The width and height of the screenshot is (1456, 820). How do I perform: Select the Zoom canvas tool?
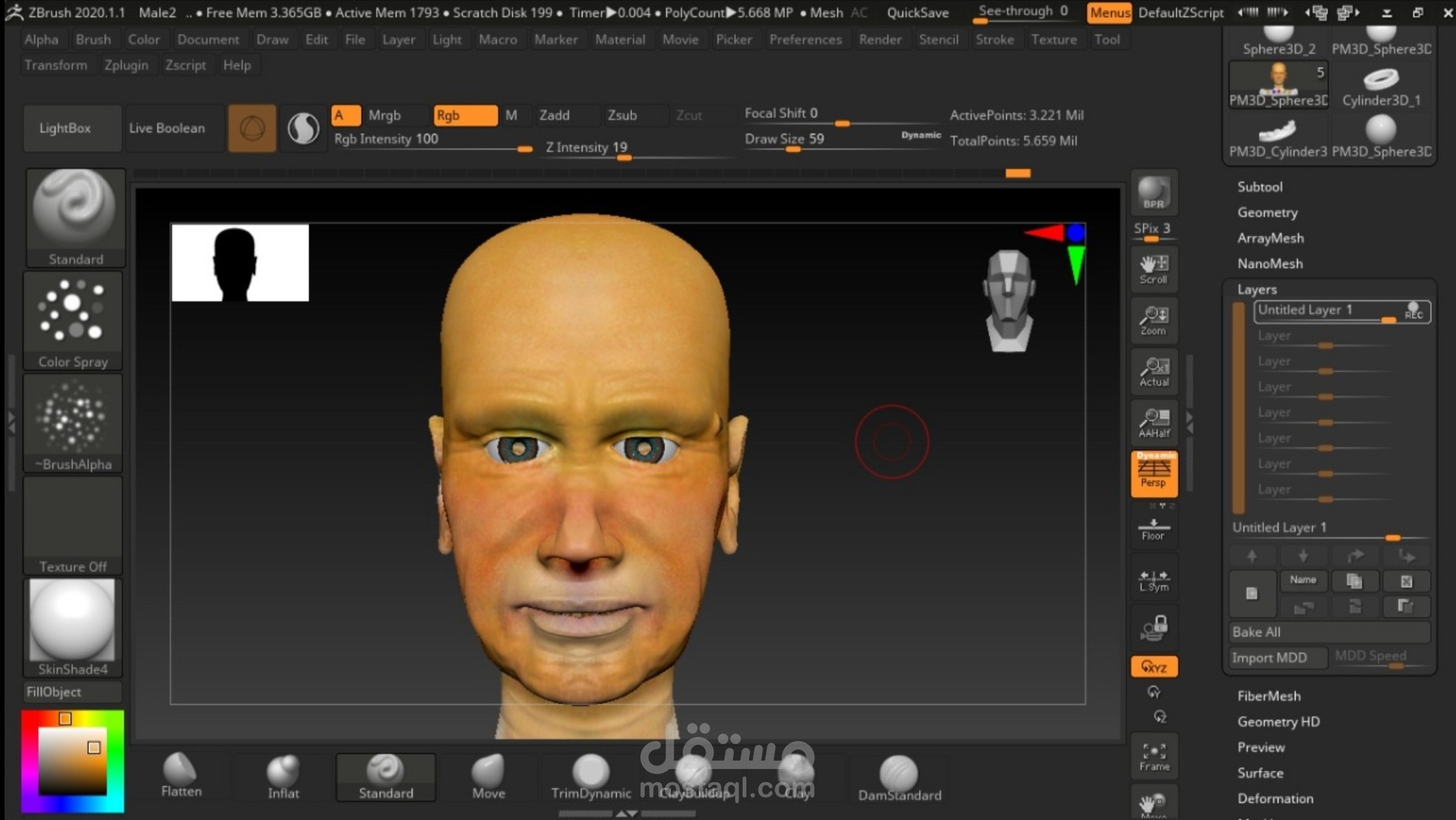(x=1153, y=320)
